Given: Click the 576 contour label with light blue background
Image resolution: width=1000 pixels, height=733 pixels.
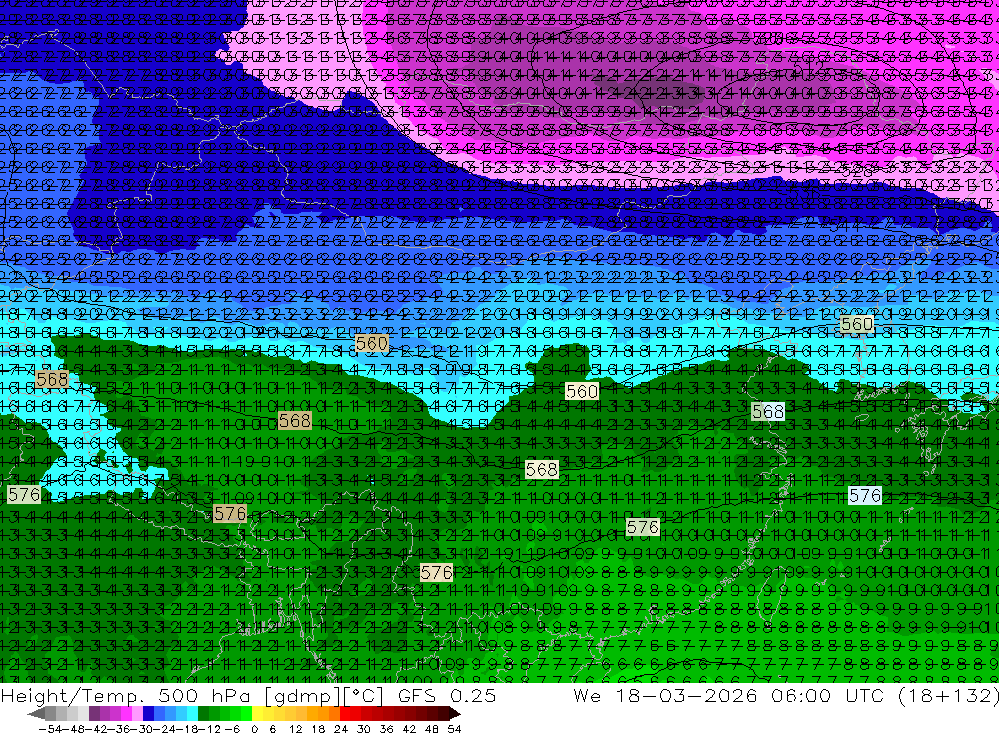Looking at the screenshot, I should [x=865, y=496].
